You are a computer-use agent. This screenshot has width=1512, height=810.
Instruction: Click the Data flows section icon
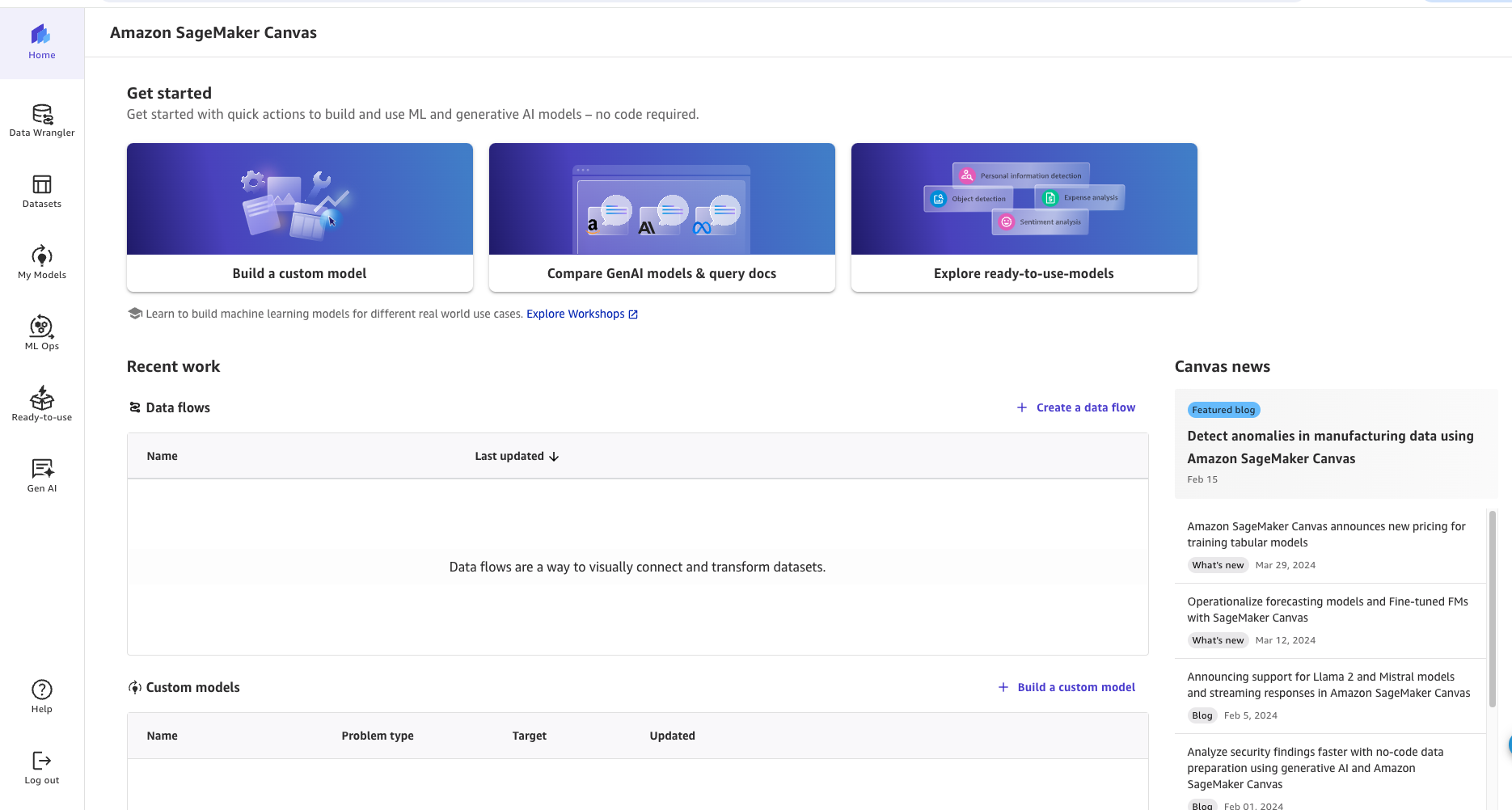tap(135, 407)
